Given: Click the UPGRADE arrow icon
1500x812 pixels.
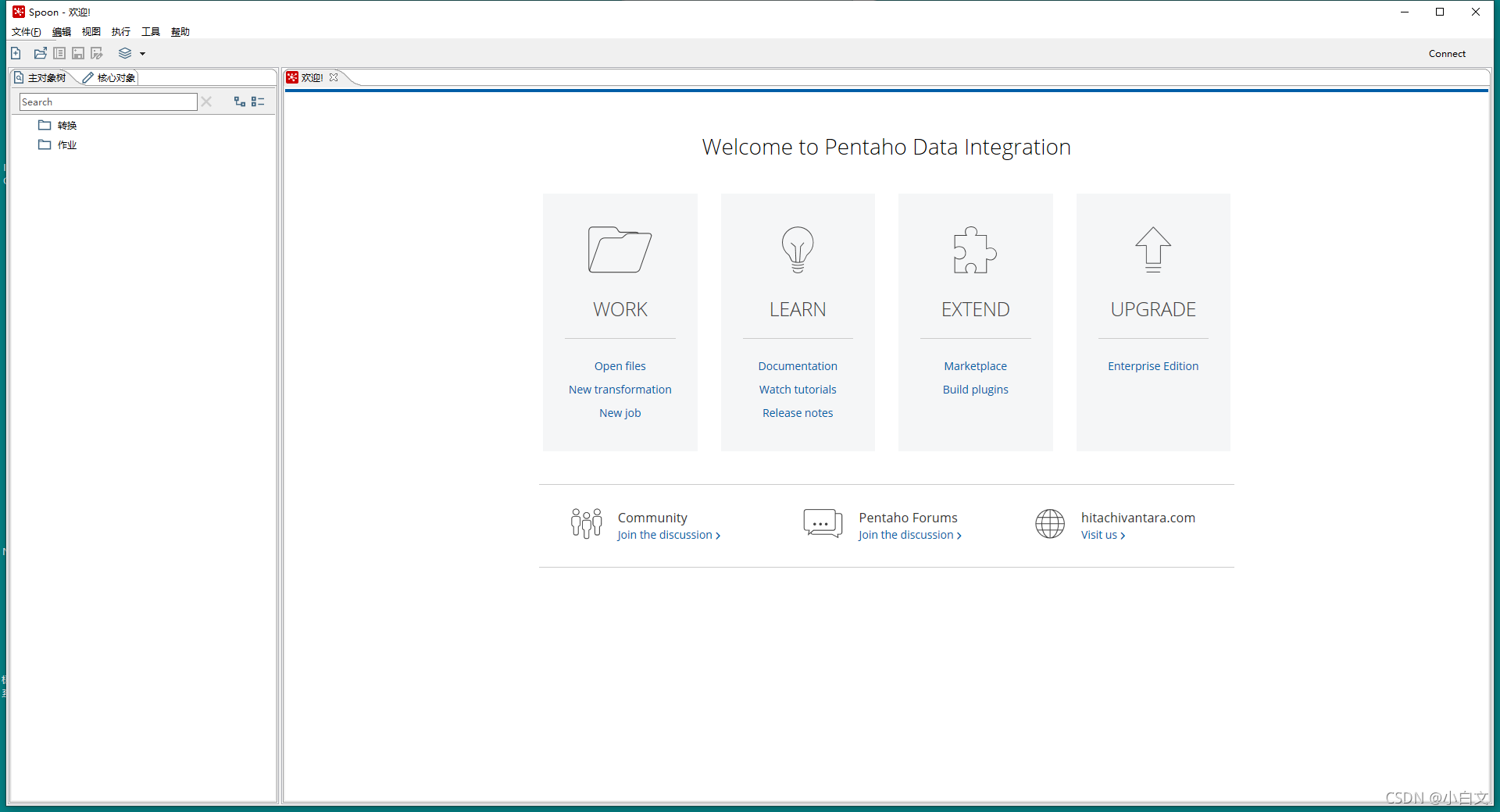Looking at the screenshot, I should pos(1153,250).
